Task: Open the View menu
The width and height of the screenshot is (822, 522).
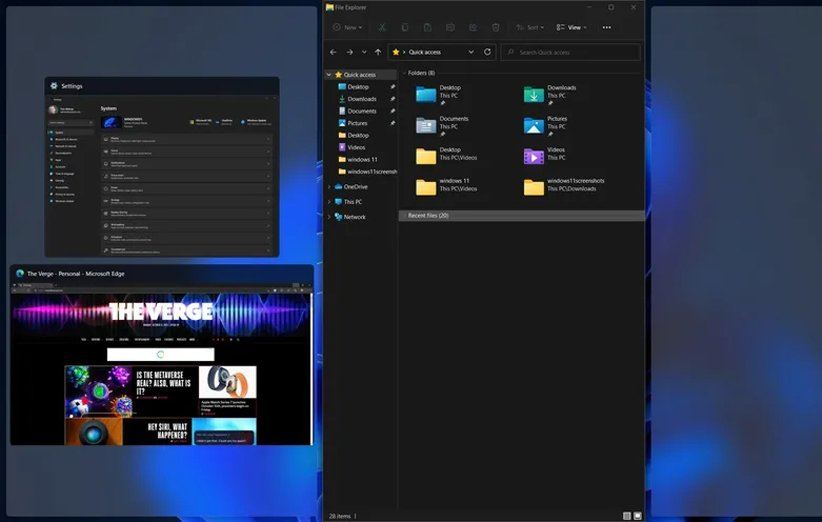Action: point(572,27)
